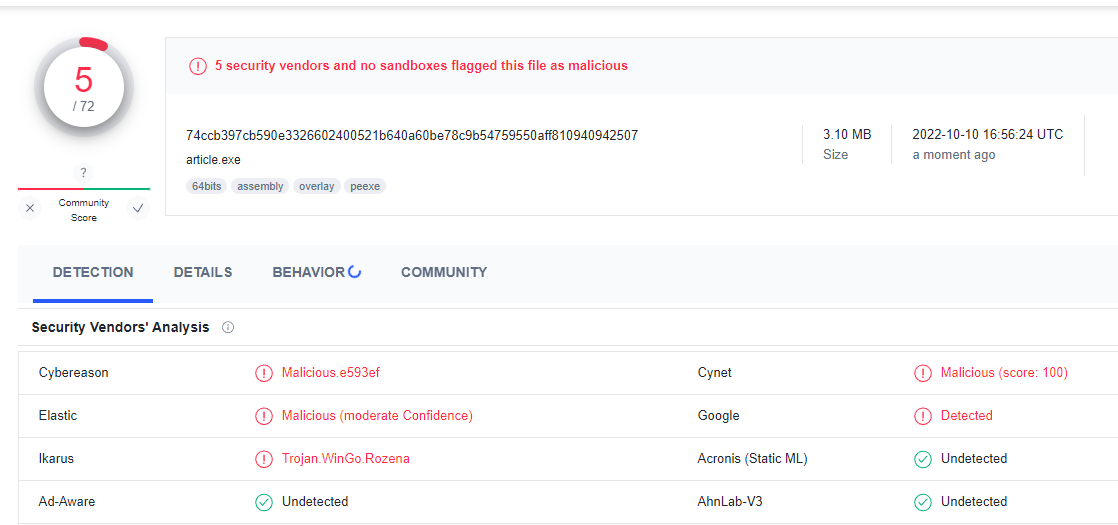
Task: Click the file hash 74ccb397cb59...
Action: coord(412,136)
